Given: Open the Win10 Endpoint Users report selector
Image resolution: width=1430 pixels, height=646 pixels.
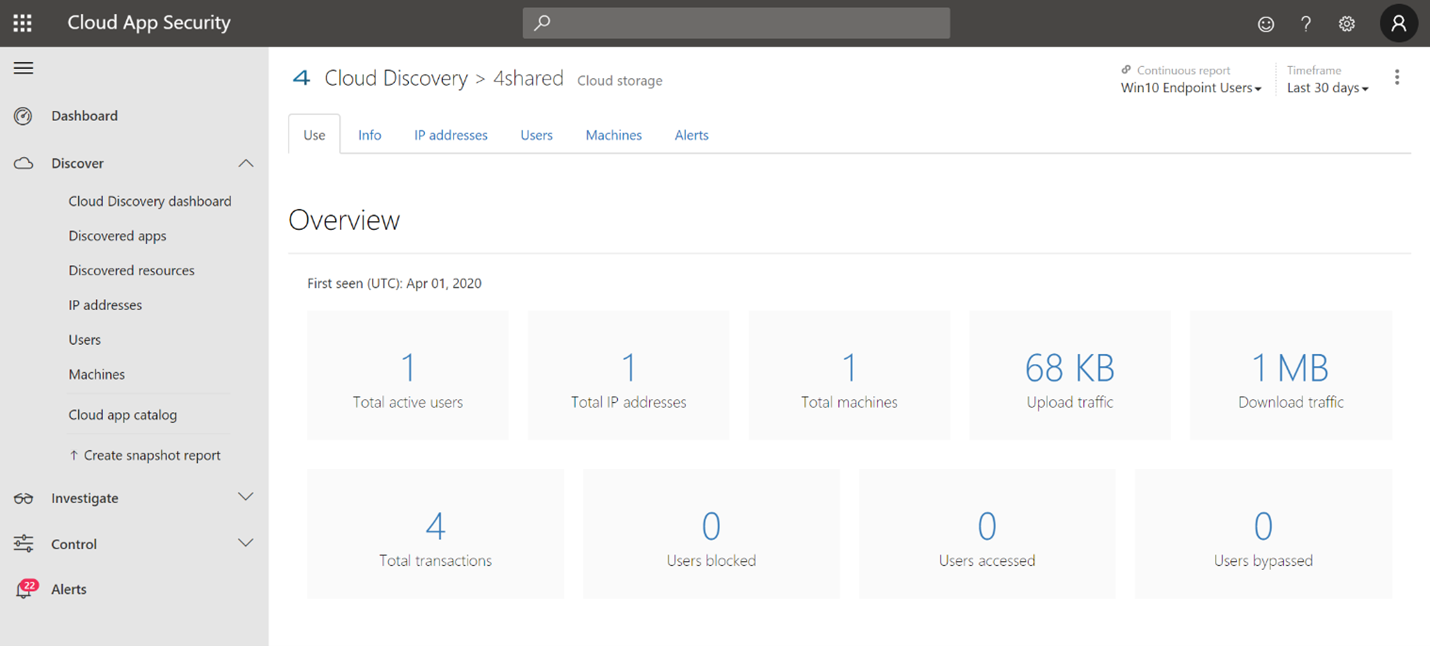Looking at the screenshot, I should tap(1190, 88).
